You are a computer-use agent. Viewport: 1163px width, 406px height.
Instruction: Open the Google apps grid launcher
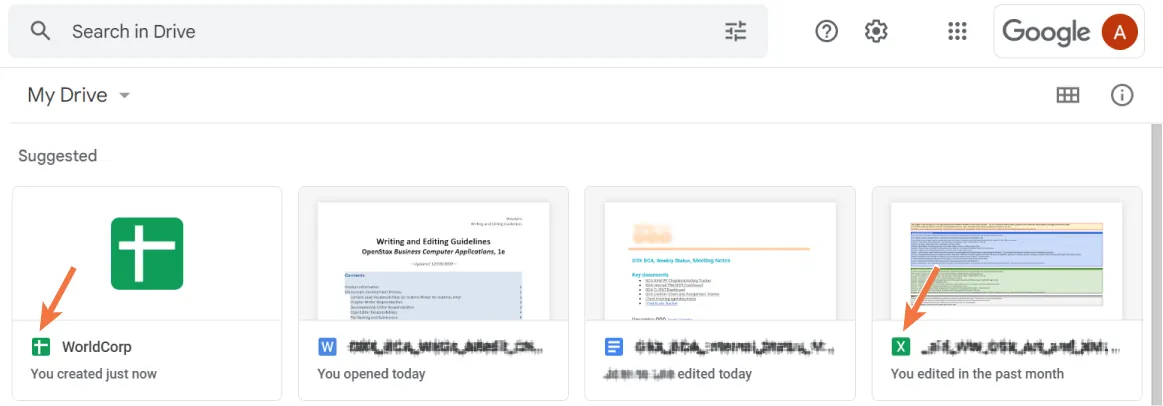(957, 31)
